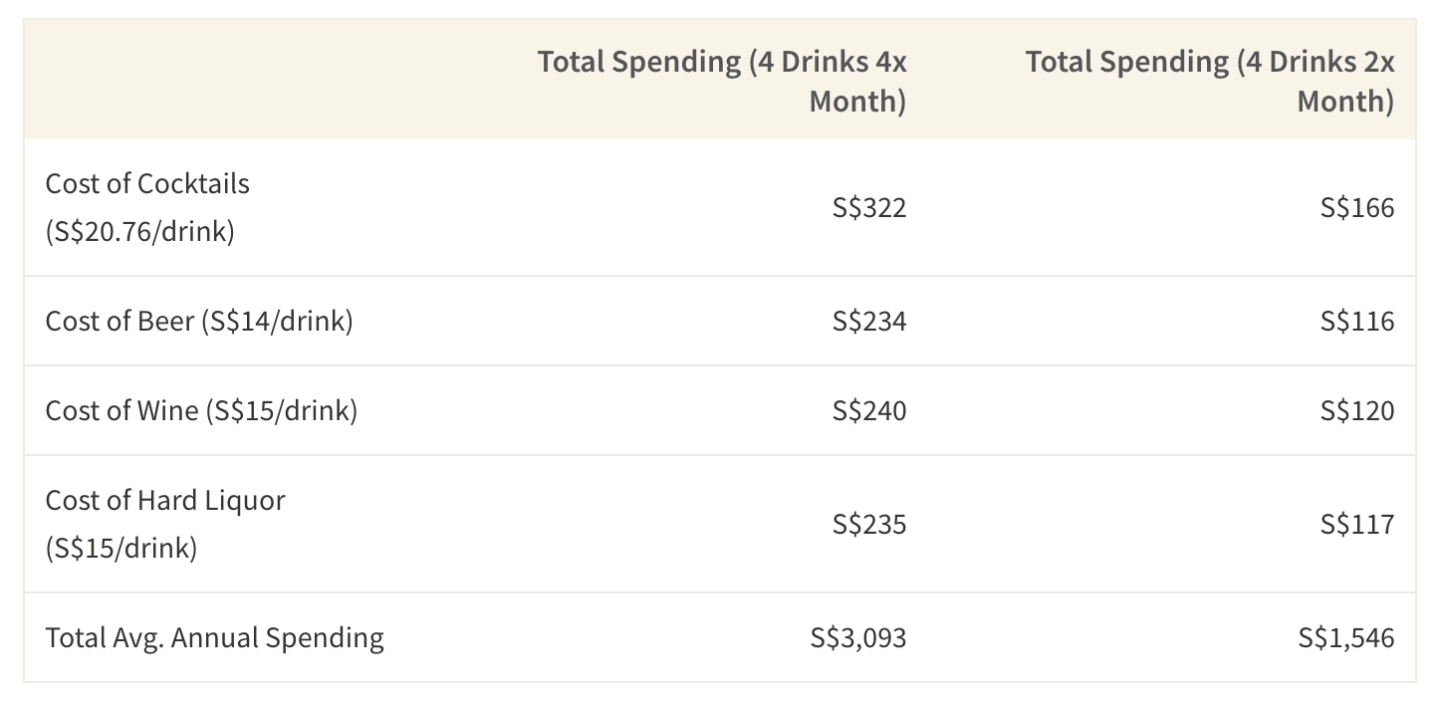Click the S$3,093 annual total value
1439x704 pixels.
(x=858, y=637)
